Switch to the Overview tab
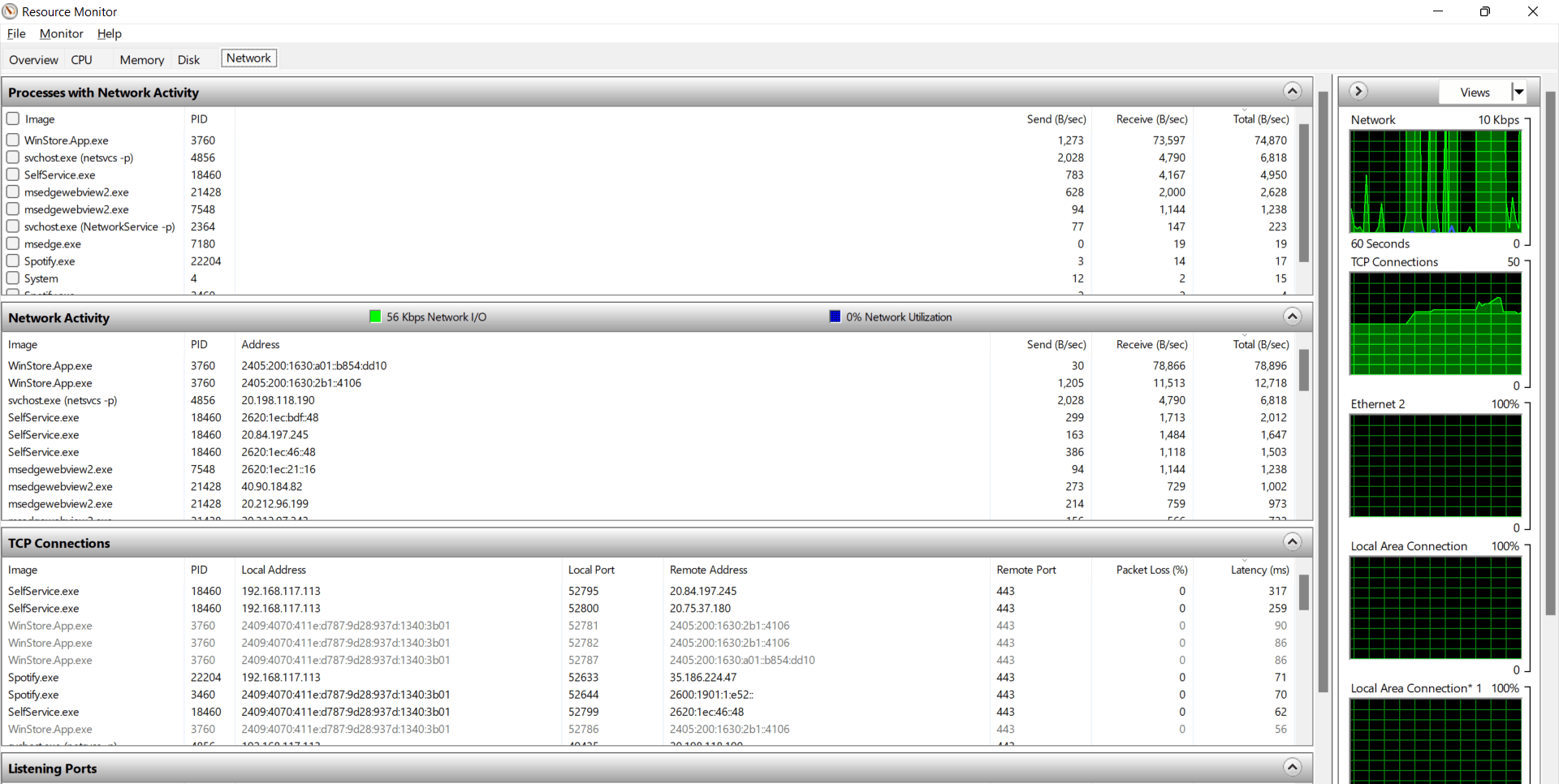 click(33, 59)
